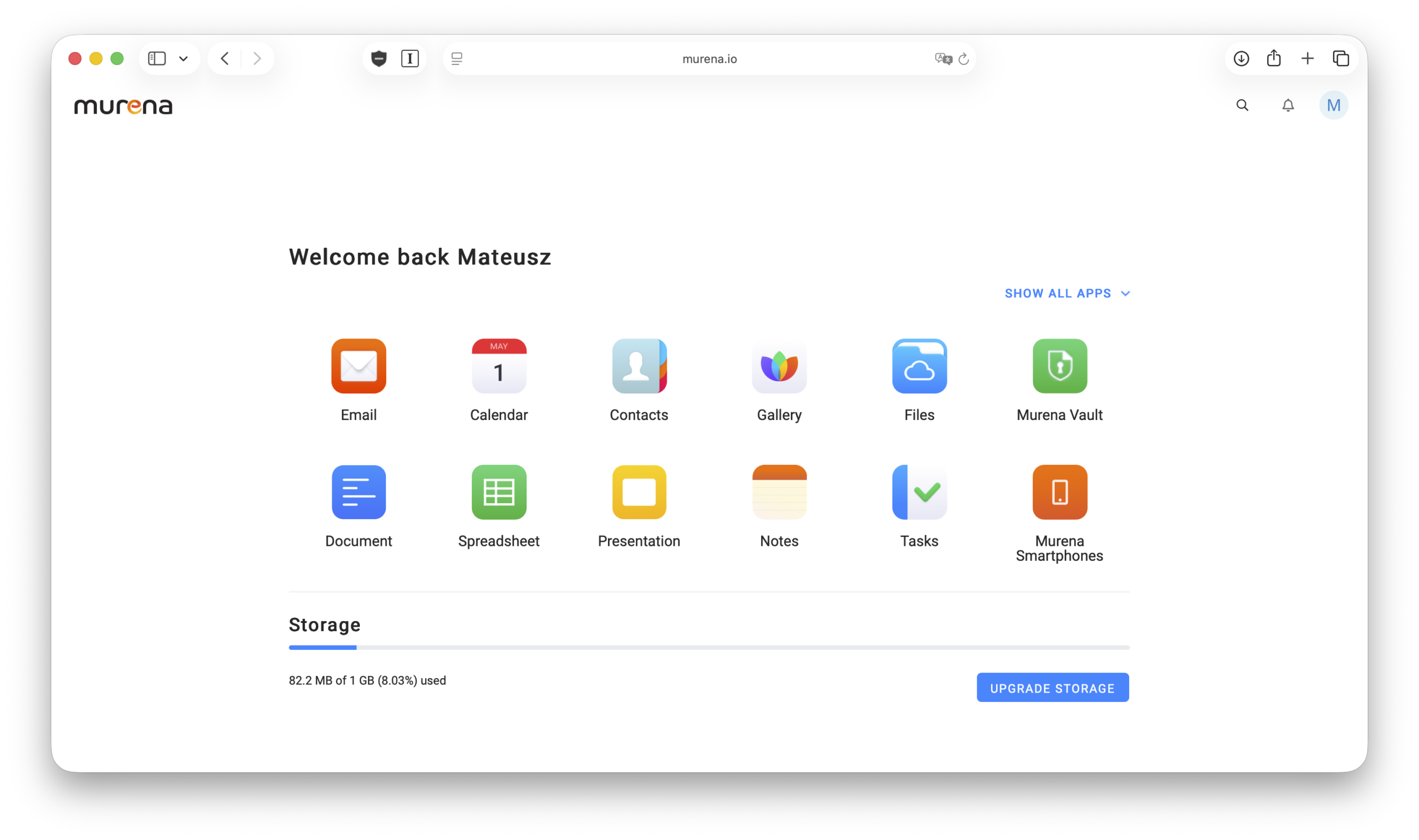
Task: Open the Murena Smartphones icon
Action: click(1059, 492)
